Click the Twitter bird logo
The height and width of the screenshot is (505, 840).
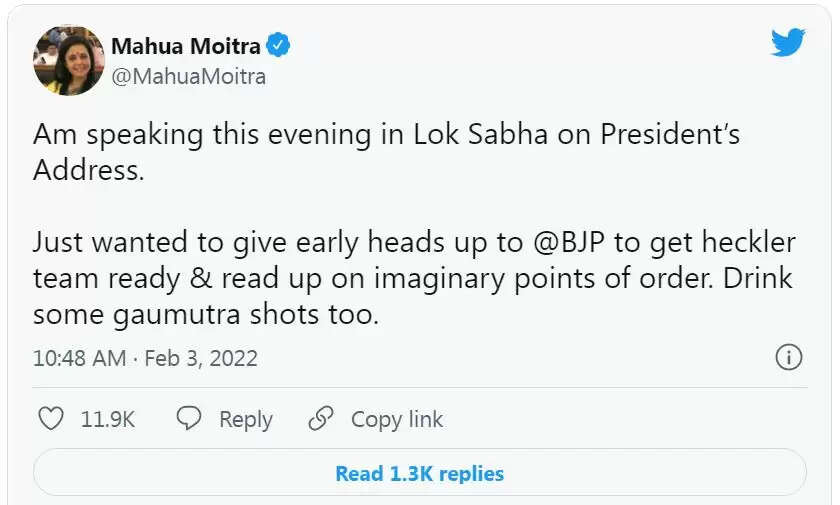[x=788, y=42]
